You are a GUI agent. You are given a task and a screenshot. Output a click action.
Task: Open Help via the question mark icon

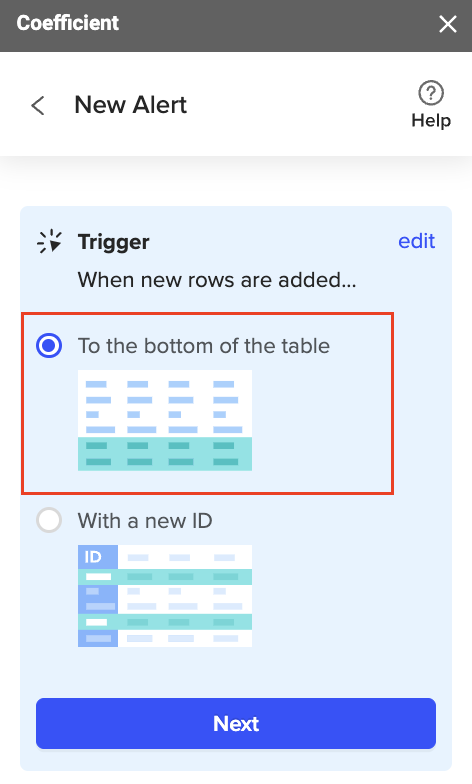pos(430,93)
